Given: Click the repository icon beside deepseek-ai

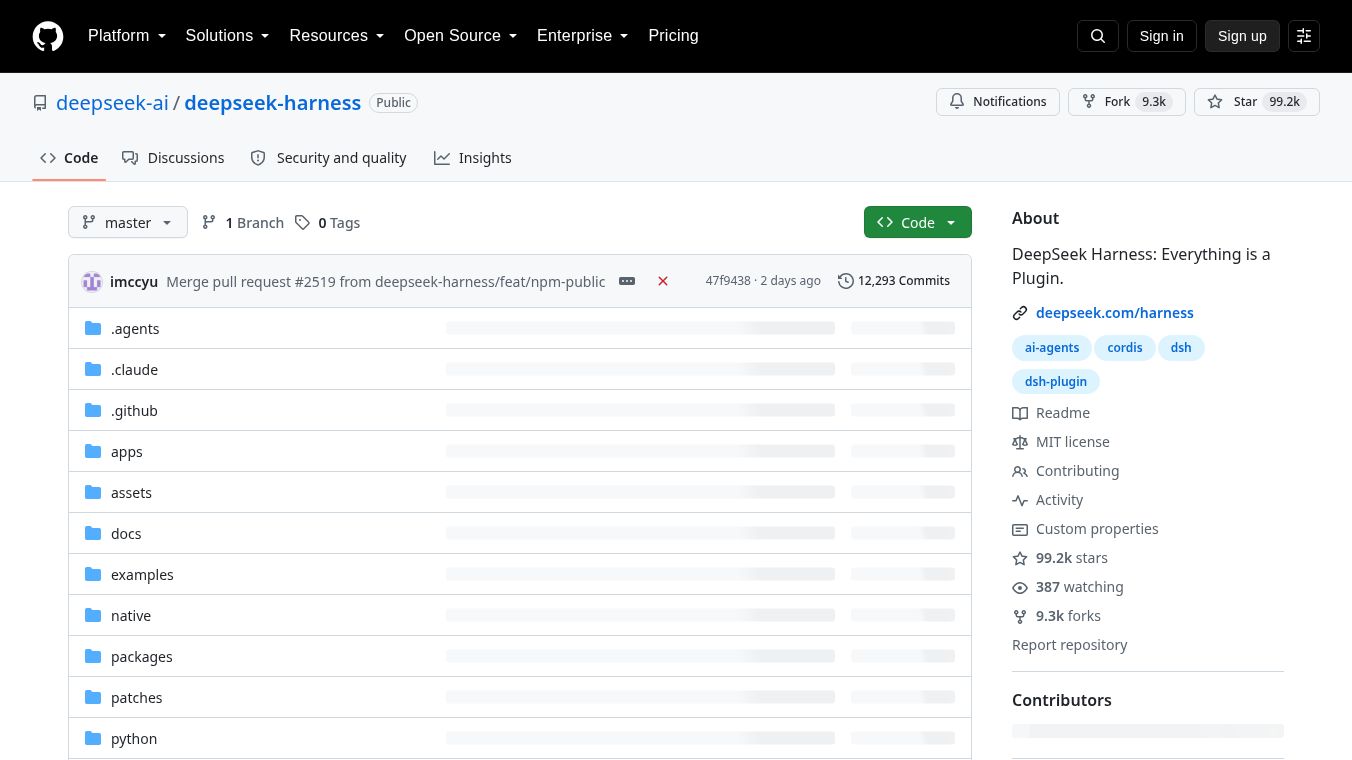Looking at the screenshot, I should pyautogui.click(x=40, y=103).
